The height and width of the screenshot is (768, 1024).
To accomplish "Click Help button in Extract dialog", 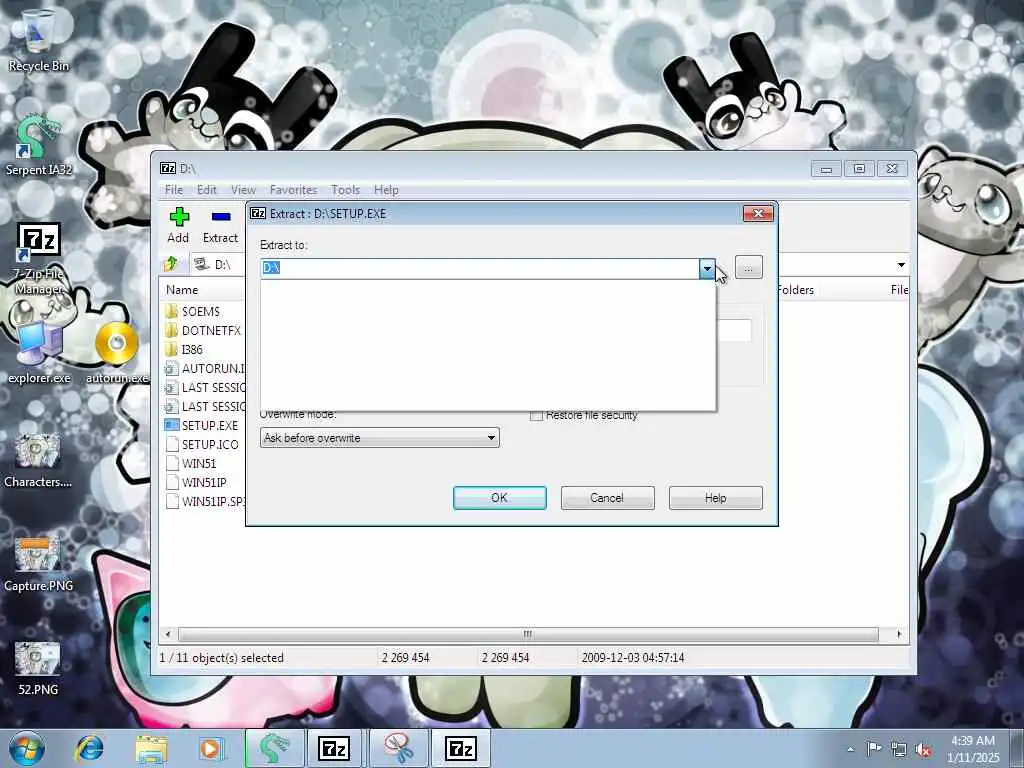I will [x=715, y=498].
